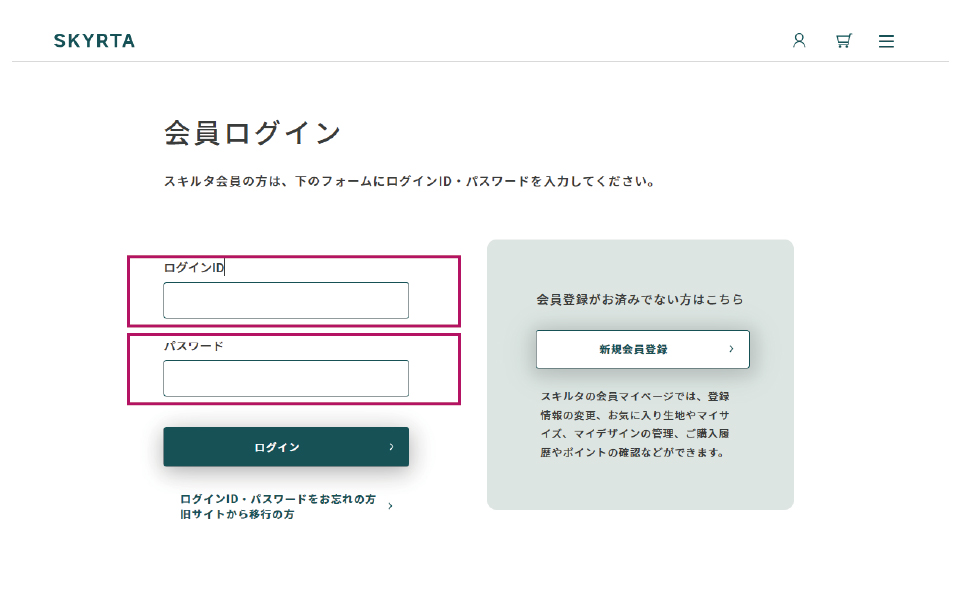
Task: Click the 会員ログイン page heading
Action: point(252,133)
